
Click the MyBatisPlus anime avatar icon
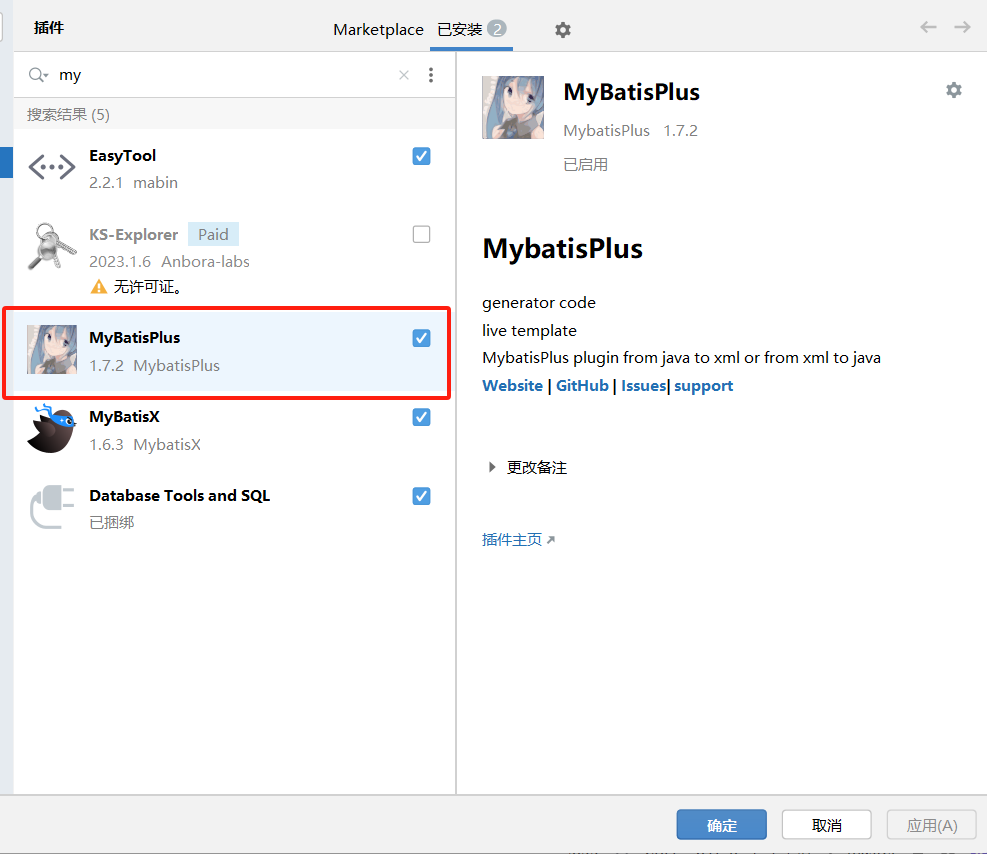[x=51, y=350]
